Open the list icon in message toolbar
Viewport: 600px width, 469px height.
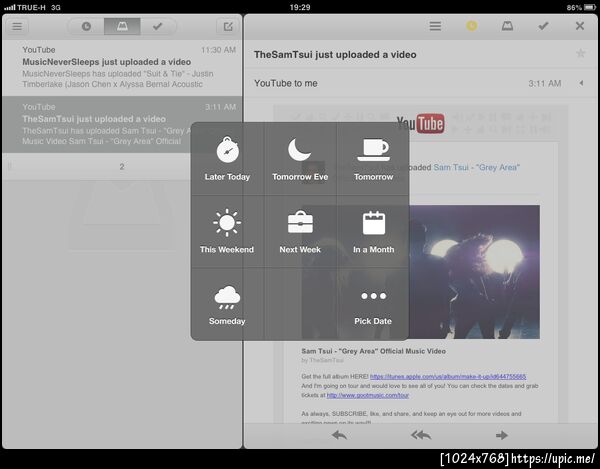click(435, 26)
